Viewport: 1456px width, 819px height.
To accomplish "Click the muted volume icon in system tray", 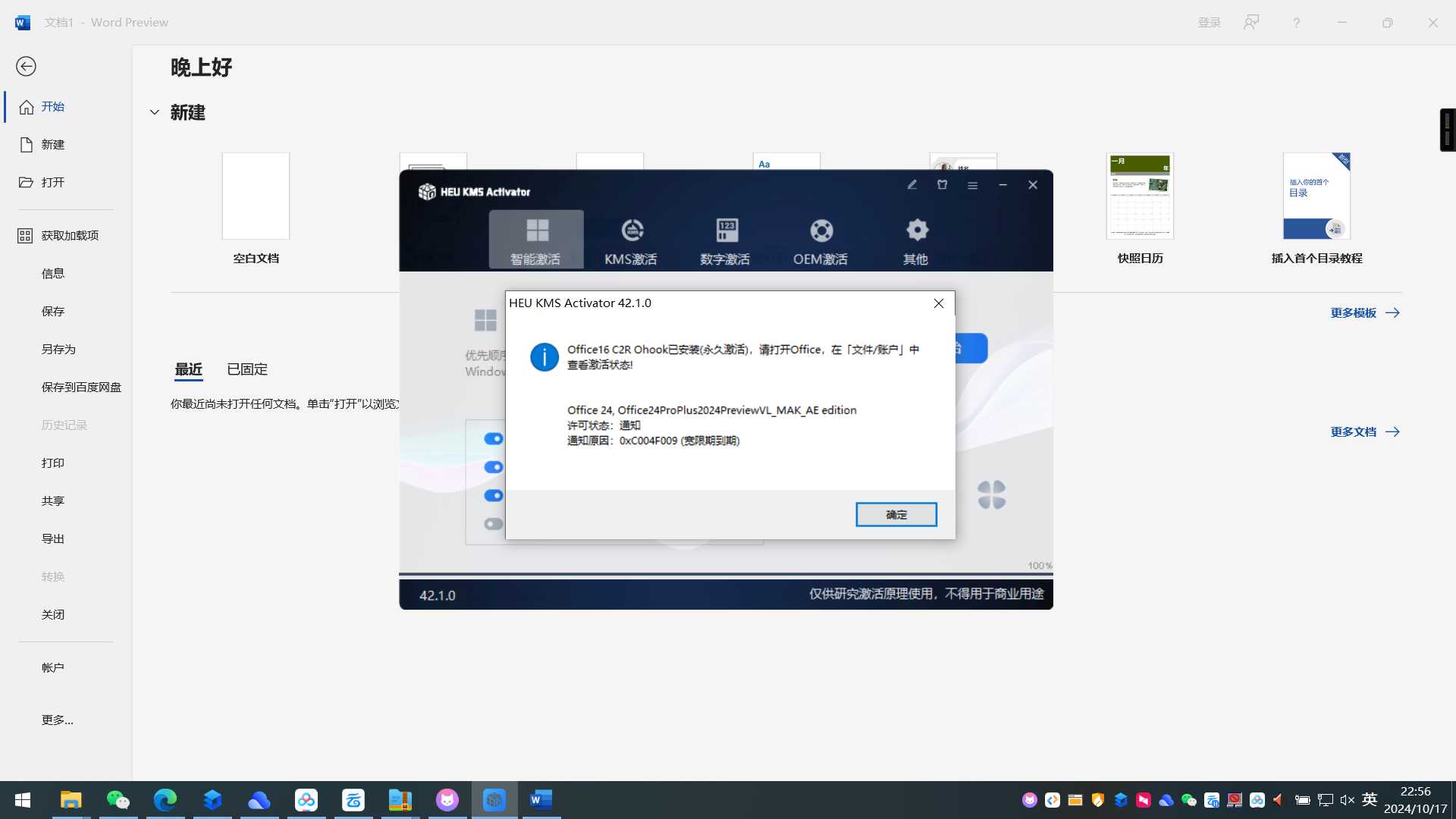I will tap(1348, 800).
